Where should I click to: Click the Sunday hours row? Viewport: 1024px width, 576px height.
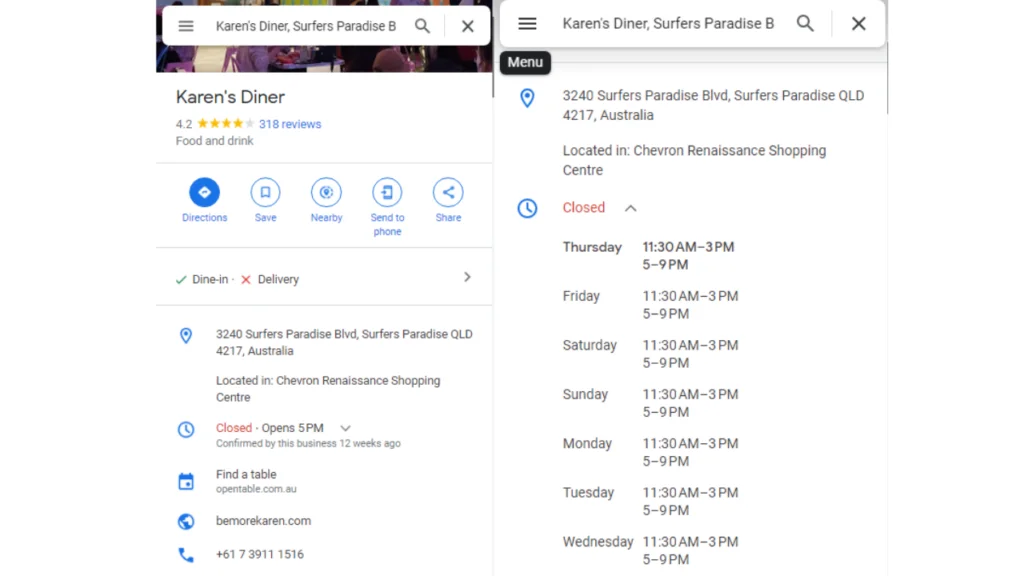pyautogui.click(x=650, y=403)
